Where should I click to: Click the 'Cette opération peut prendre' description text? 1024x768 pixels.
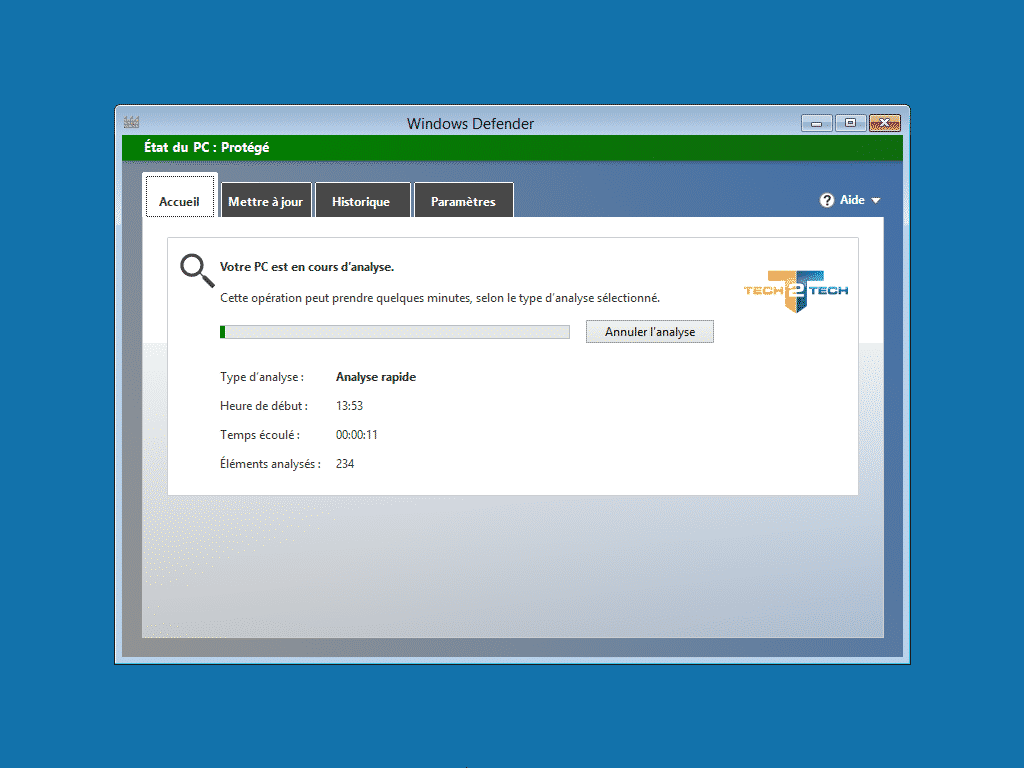point(440,298)
